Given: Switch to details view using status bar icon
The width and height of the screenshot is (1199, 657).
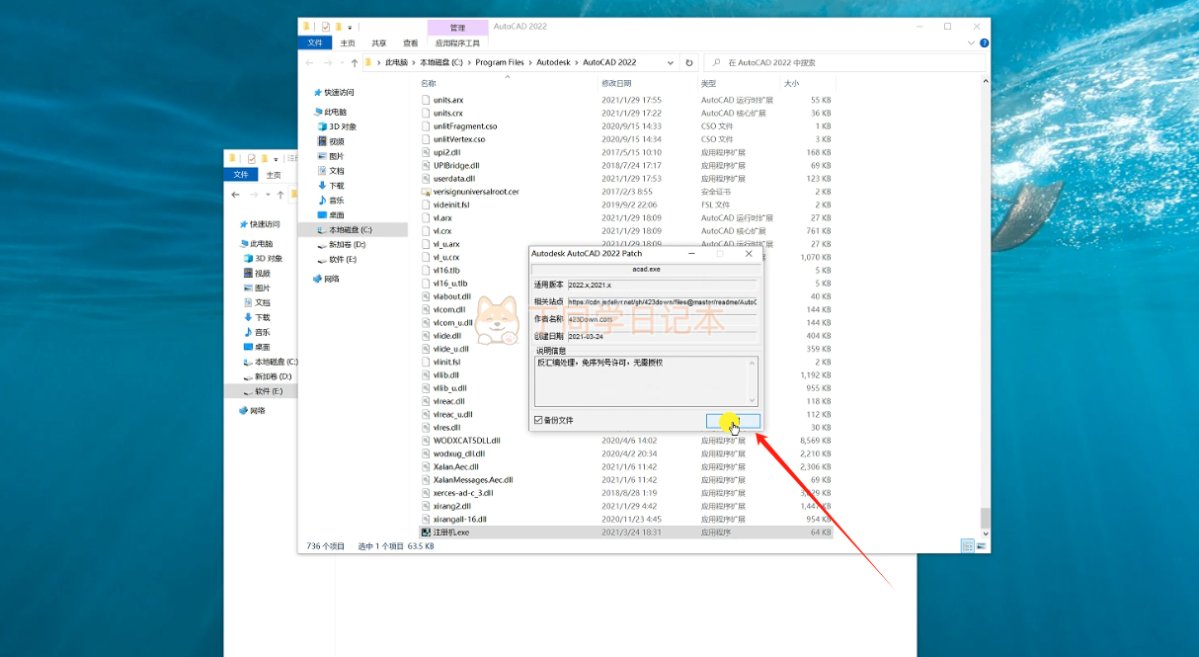Looking at the screenshot, I should (x=967, y=546).
